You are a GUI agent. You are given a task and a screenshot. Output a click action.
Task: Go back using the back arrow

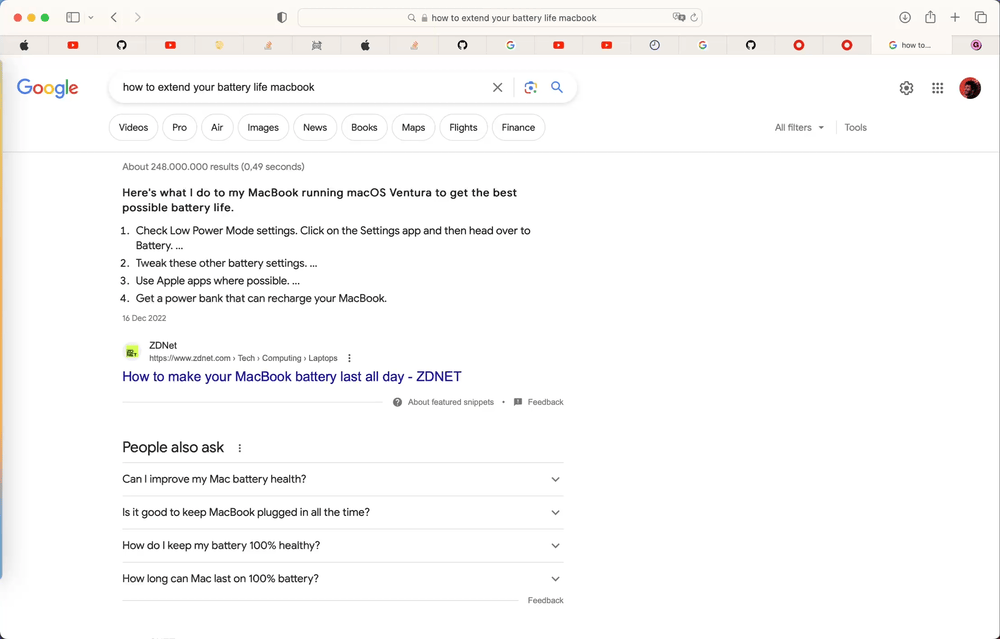pyautogui.click(x=114, y=17)
